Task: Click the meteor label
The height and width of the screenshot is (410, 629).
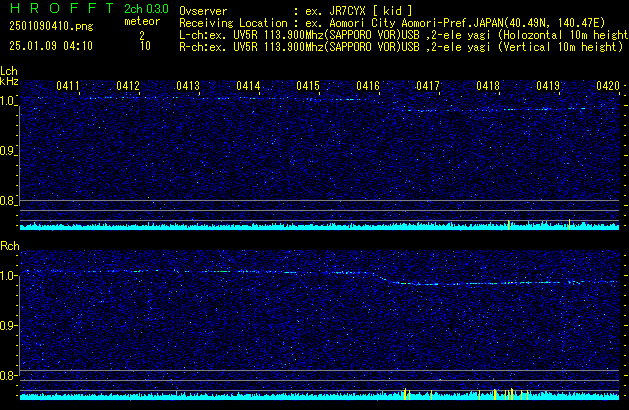Action: (x=142, y=21)
